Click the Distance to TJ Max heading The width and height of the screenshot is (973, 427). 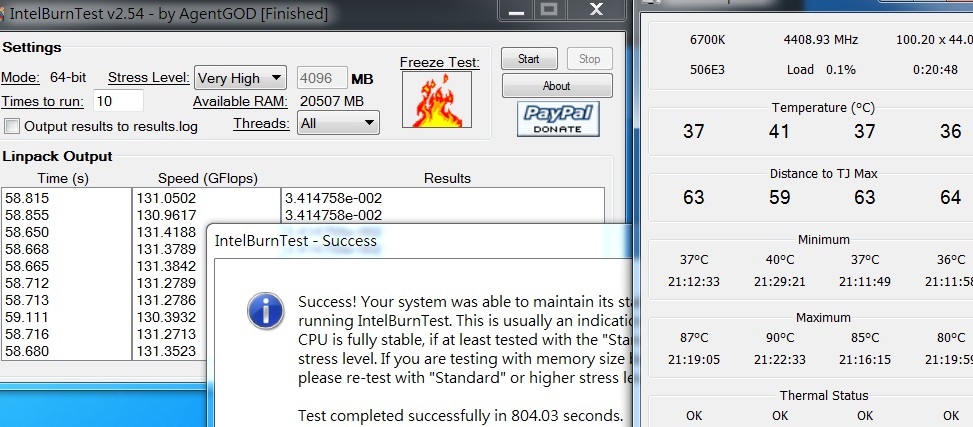823,174
